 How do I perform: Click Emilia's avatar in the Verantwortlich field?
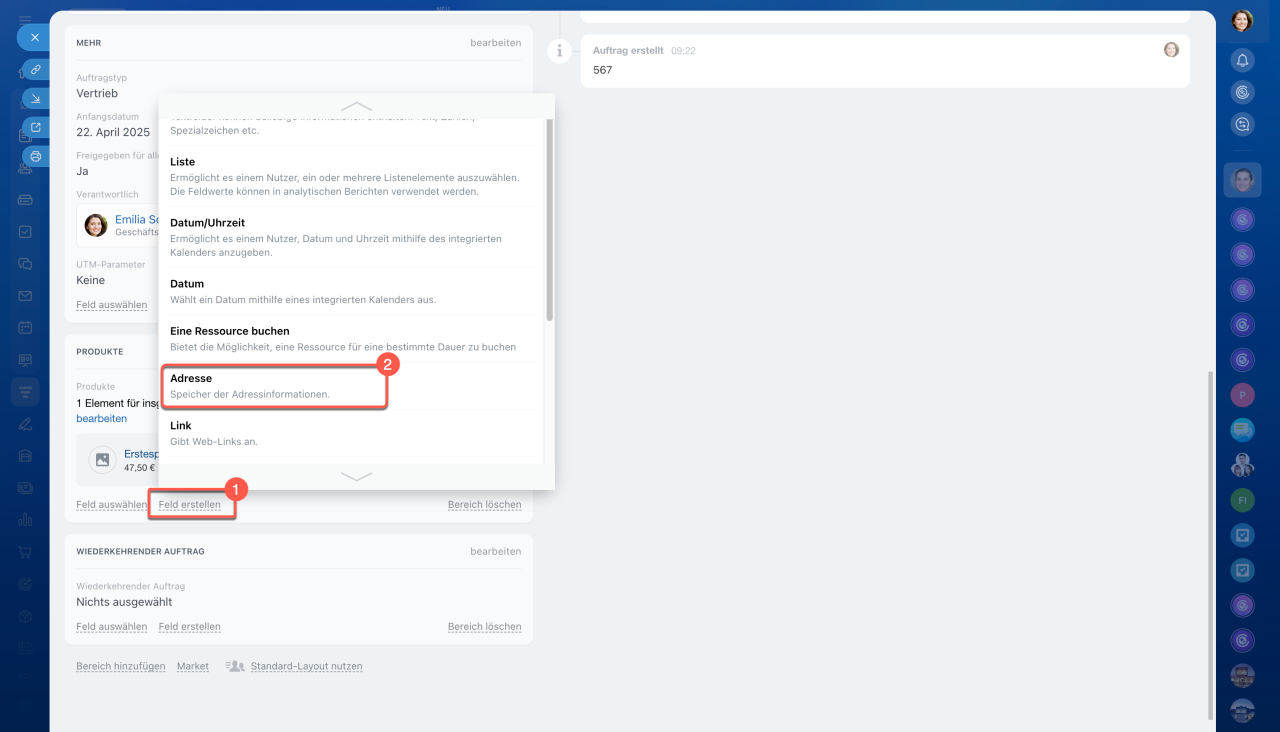(96, 225)
